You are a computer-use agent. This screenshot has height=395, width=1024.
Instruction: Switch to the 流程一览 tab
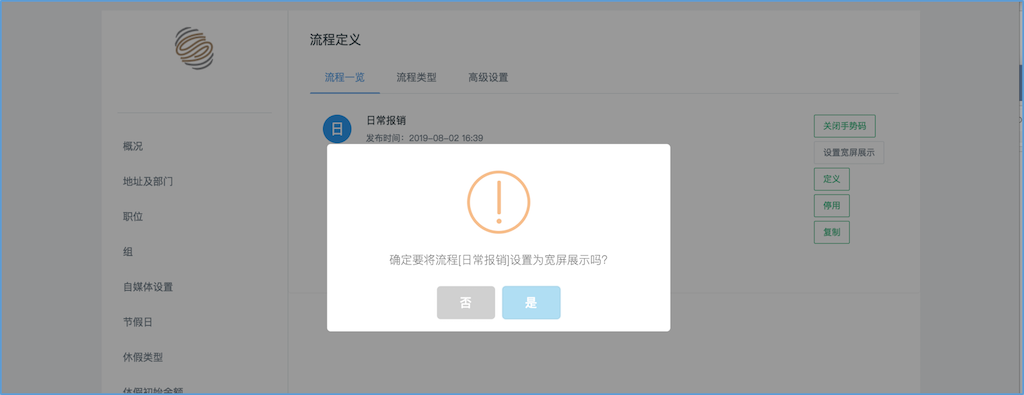pyautogui.click(x=344, y=78)
